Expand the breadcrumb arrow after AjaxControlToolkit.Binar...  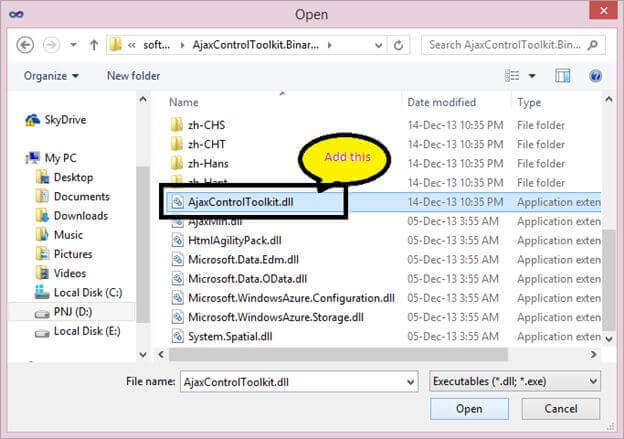[x=330, y=45]
